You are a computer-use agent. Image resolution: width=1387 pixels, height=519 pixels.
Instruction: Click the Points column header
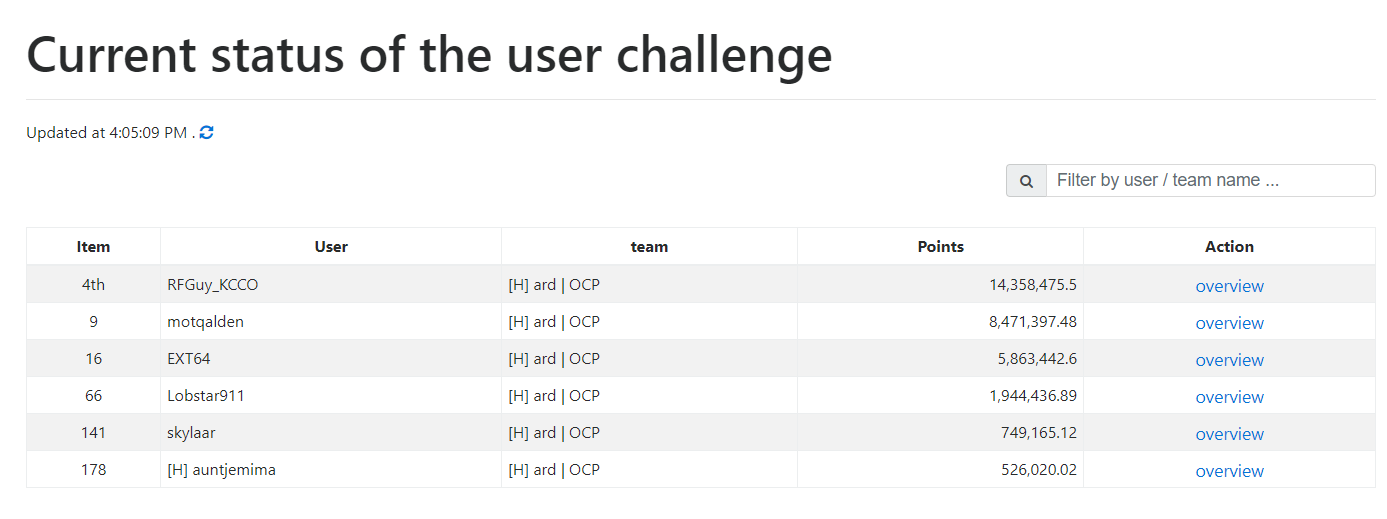pos(940,246)
